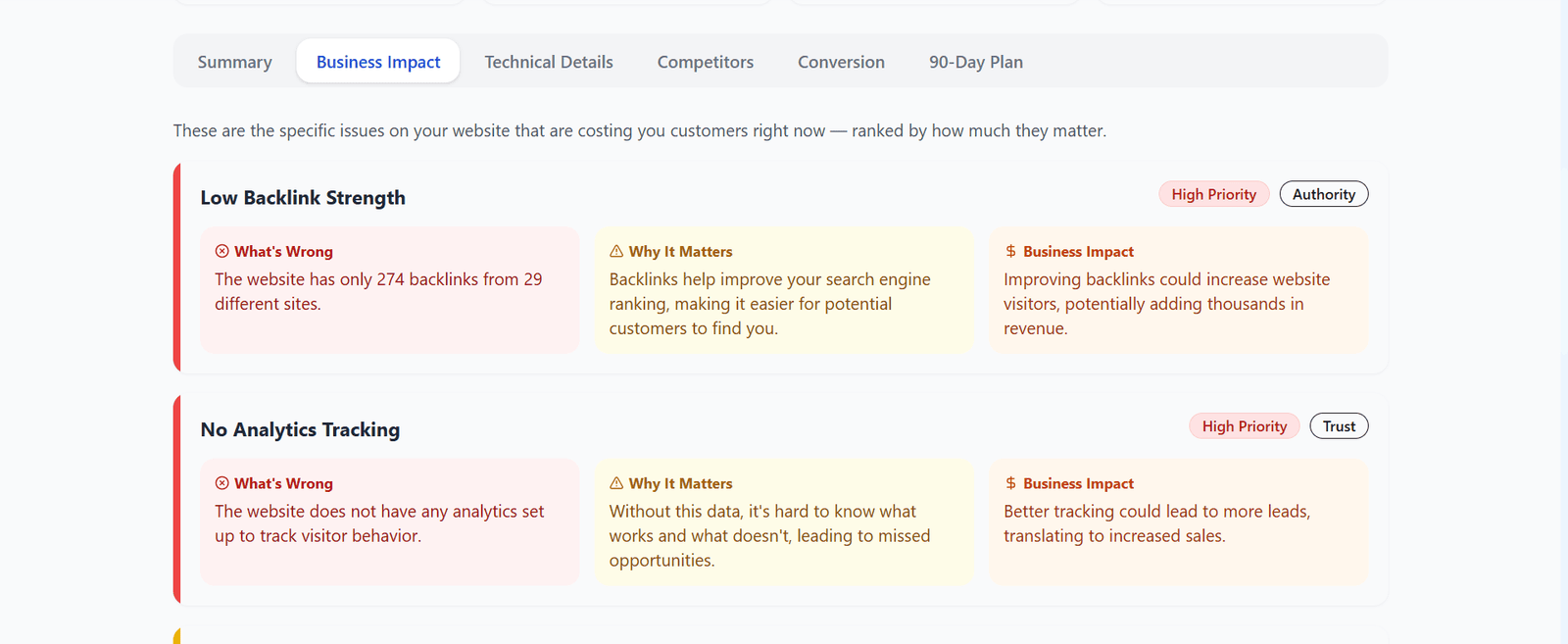Open the Technical Details tab
This screenshot has height=644, width=1568.
click(x=549, y=61)
